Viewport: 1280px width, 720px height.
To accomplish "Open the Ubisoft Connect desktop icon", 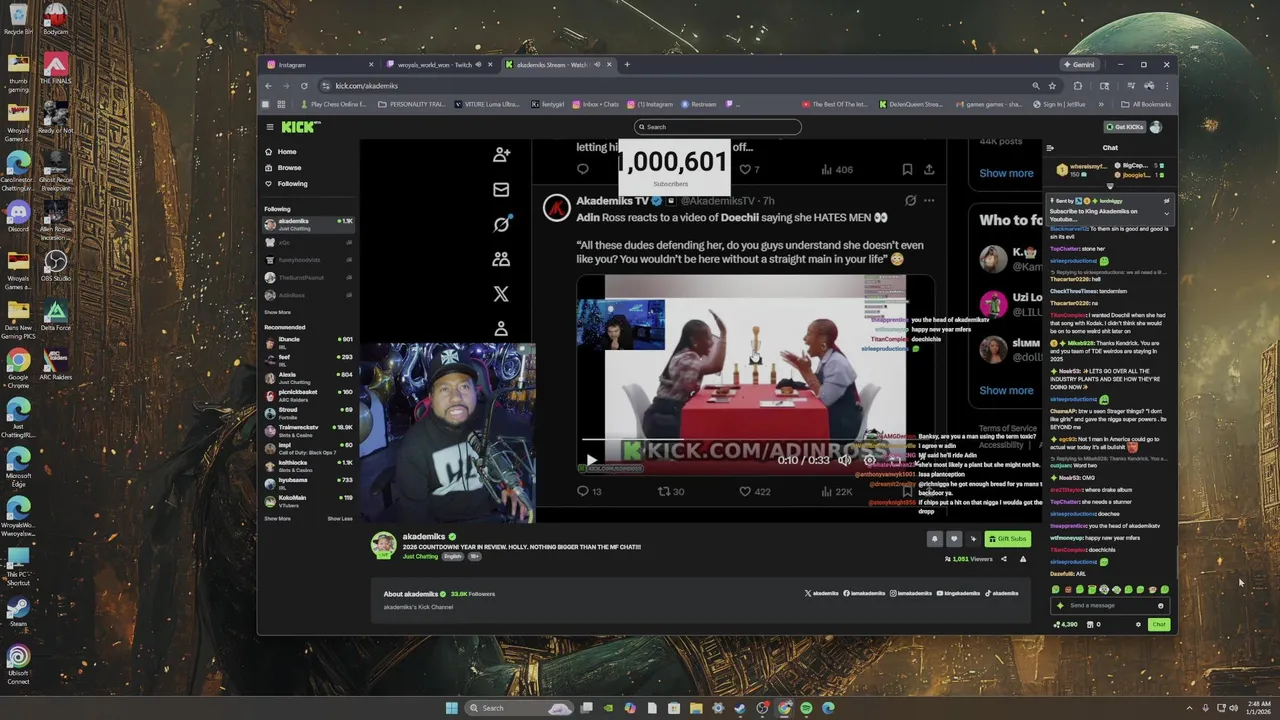I will 18,665.
